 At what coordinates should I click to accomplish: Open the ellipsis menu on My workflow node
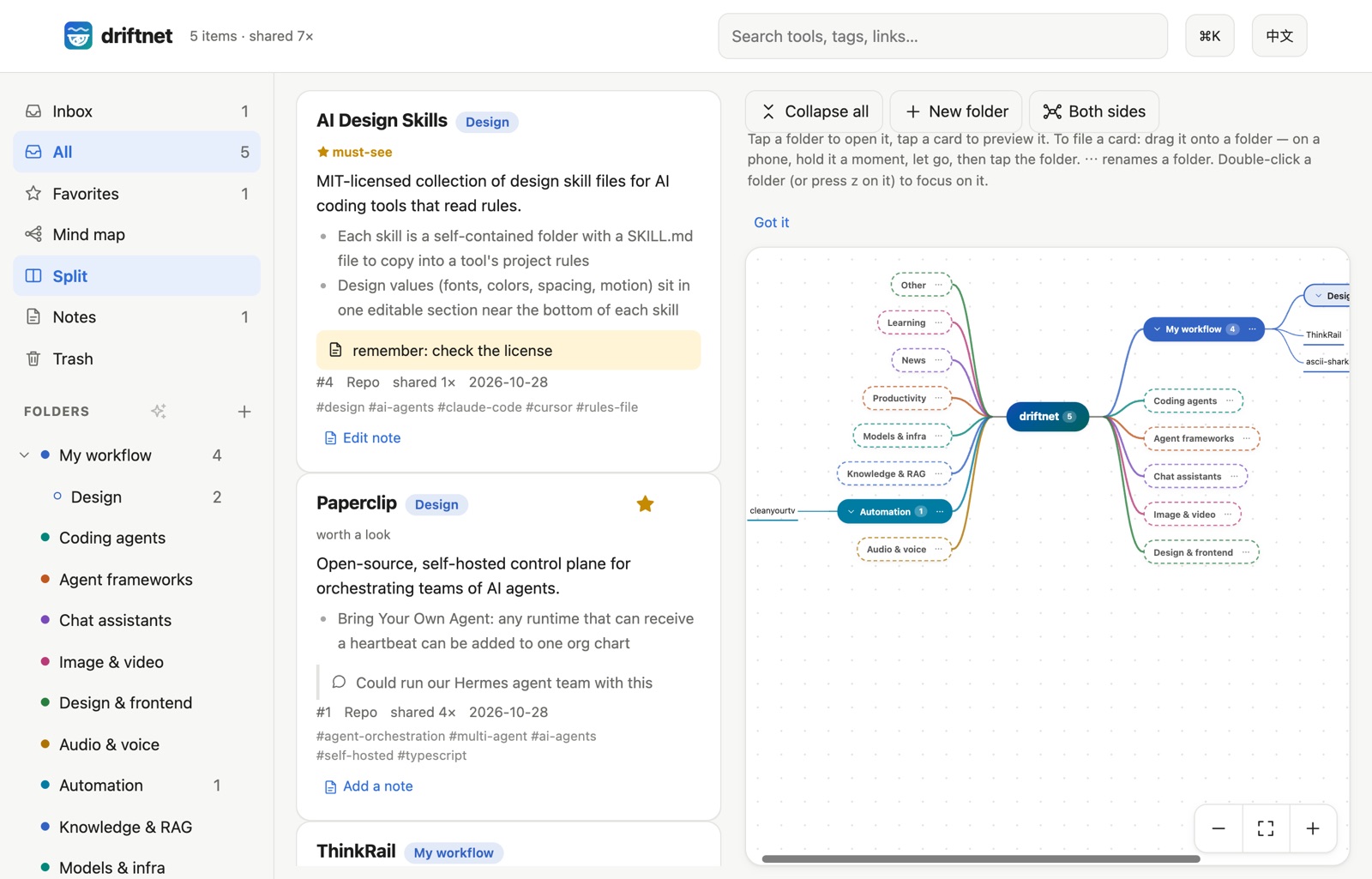[1252, 329]
